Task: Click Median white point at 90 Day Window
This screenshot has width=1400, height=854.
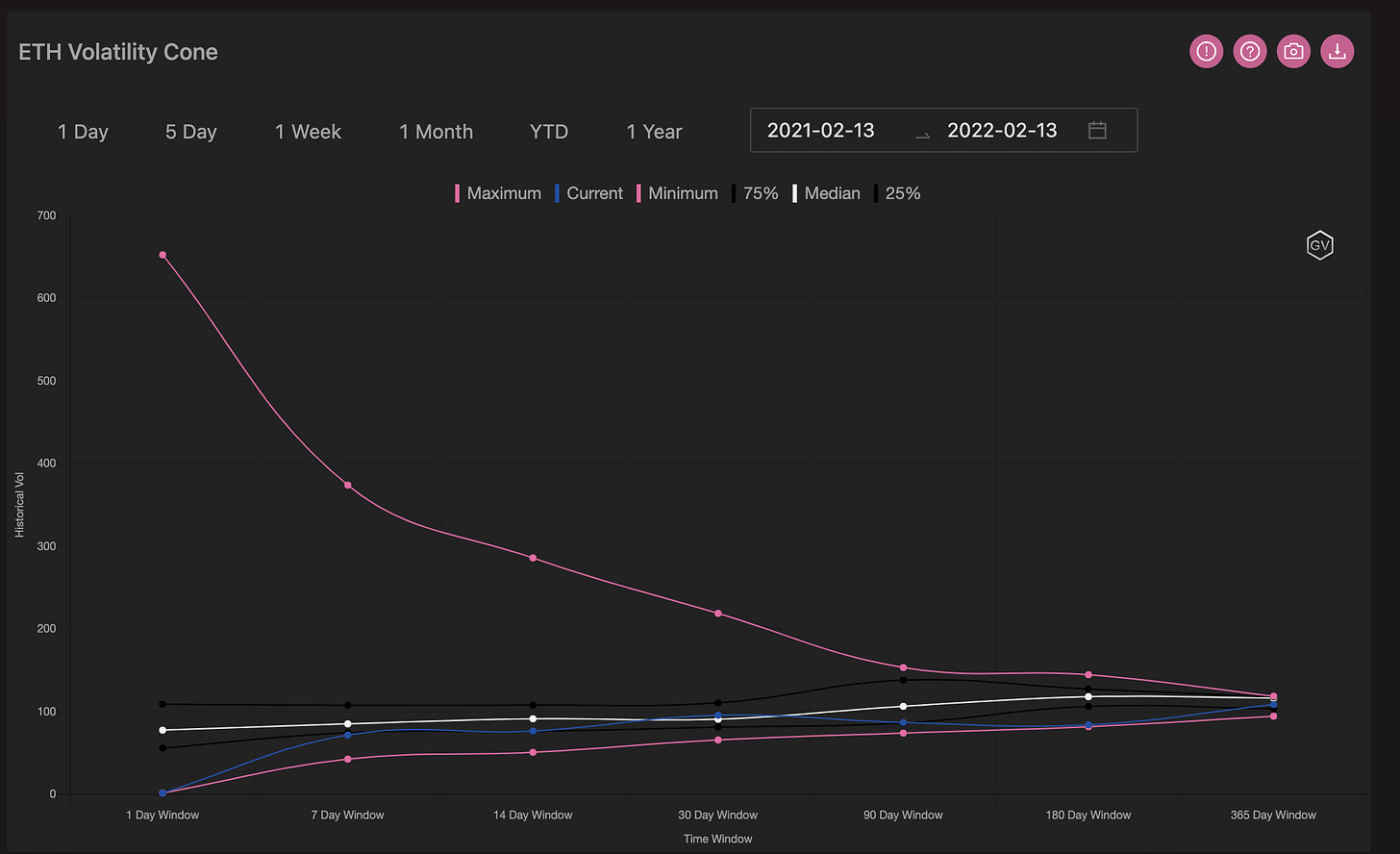Action: (903, 706)
